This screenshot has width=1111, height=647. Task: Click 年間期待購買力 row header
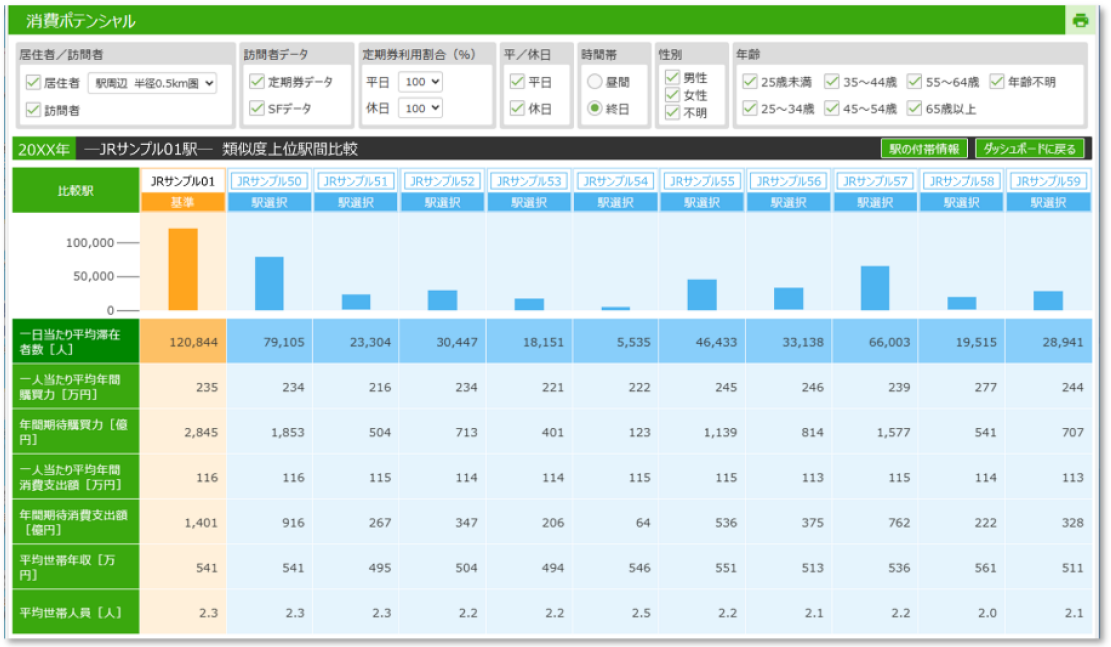click(76, 432)
